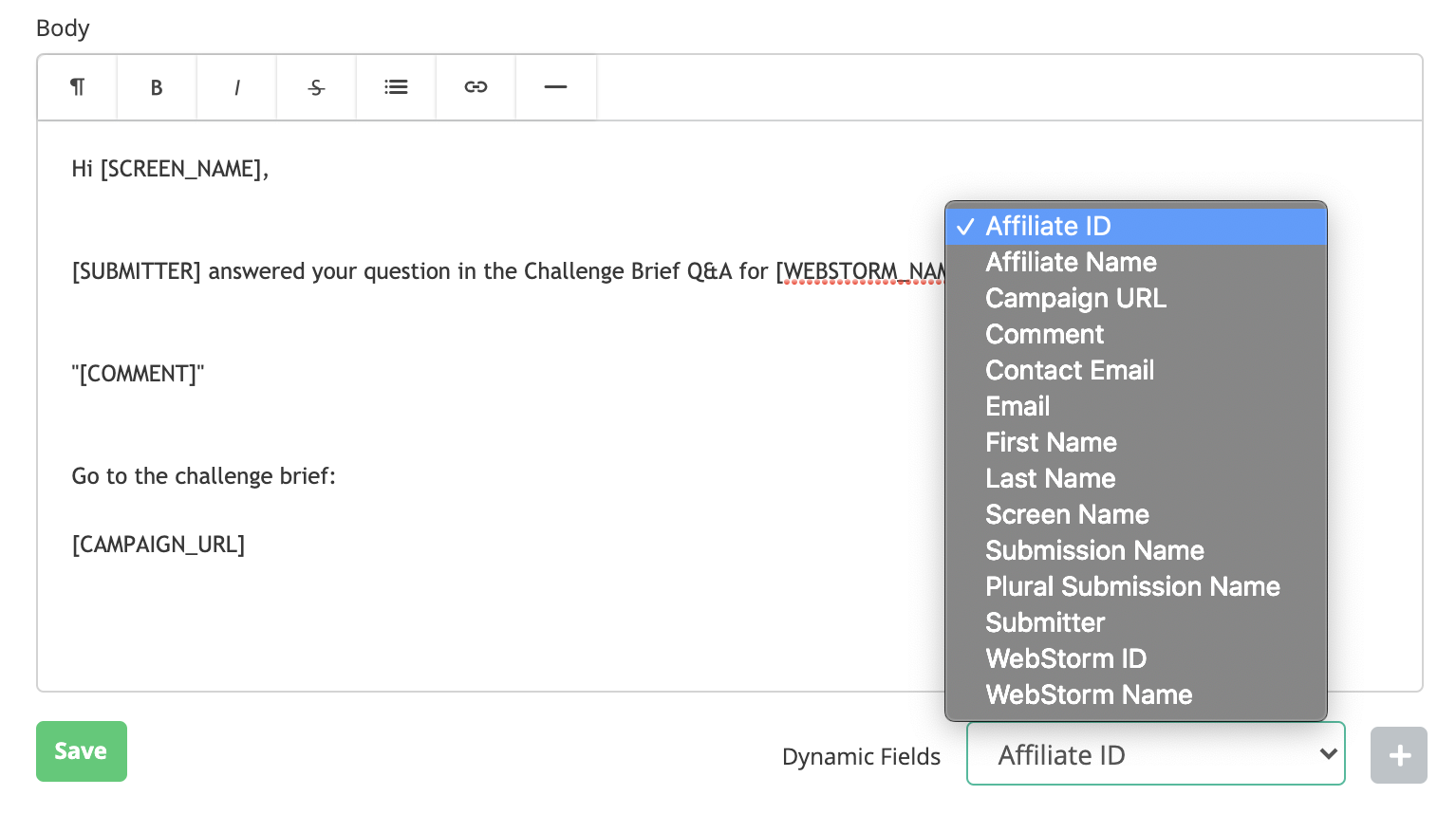This screenshot has width=1456, height=814.
Task: Apply strikethrough formatting
Action: 316,87
